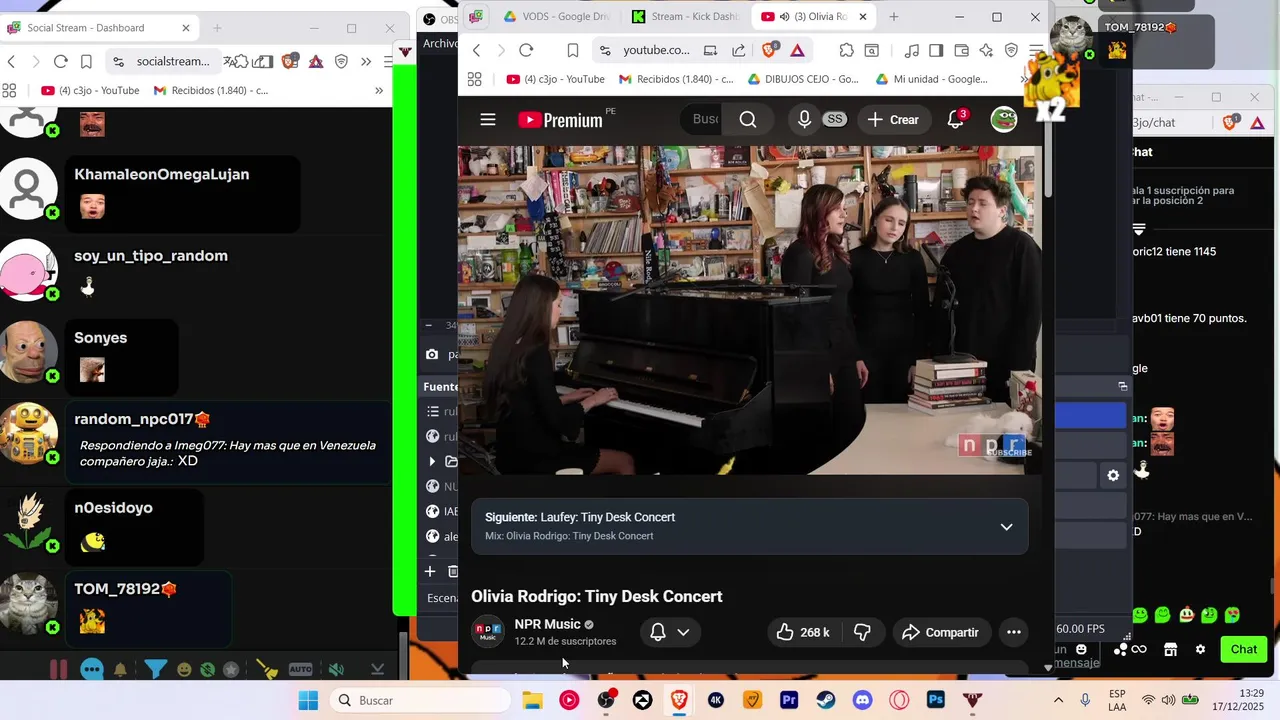Image resolution: width=1280 pixels, height=720 pixels.
Task: Open the Brave Shields lion icon in YouTube window
Action: point(770,49)
